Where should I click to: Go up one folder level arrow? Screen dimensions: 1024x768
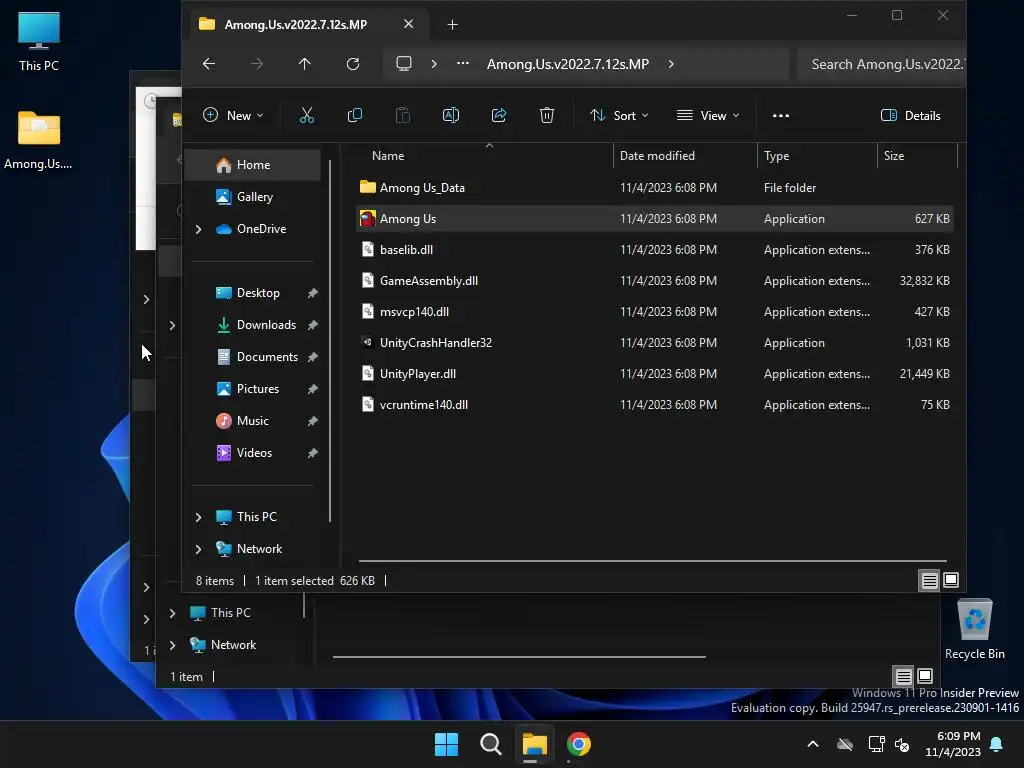pyautogui.click(x=304, y=64)
